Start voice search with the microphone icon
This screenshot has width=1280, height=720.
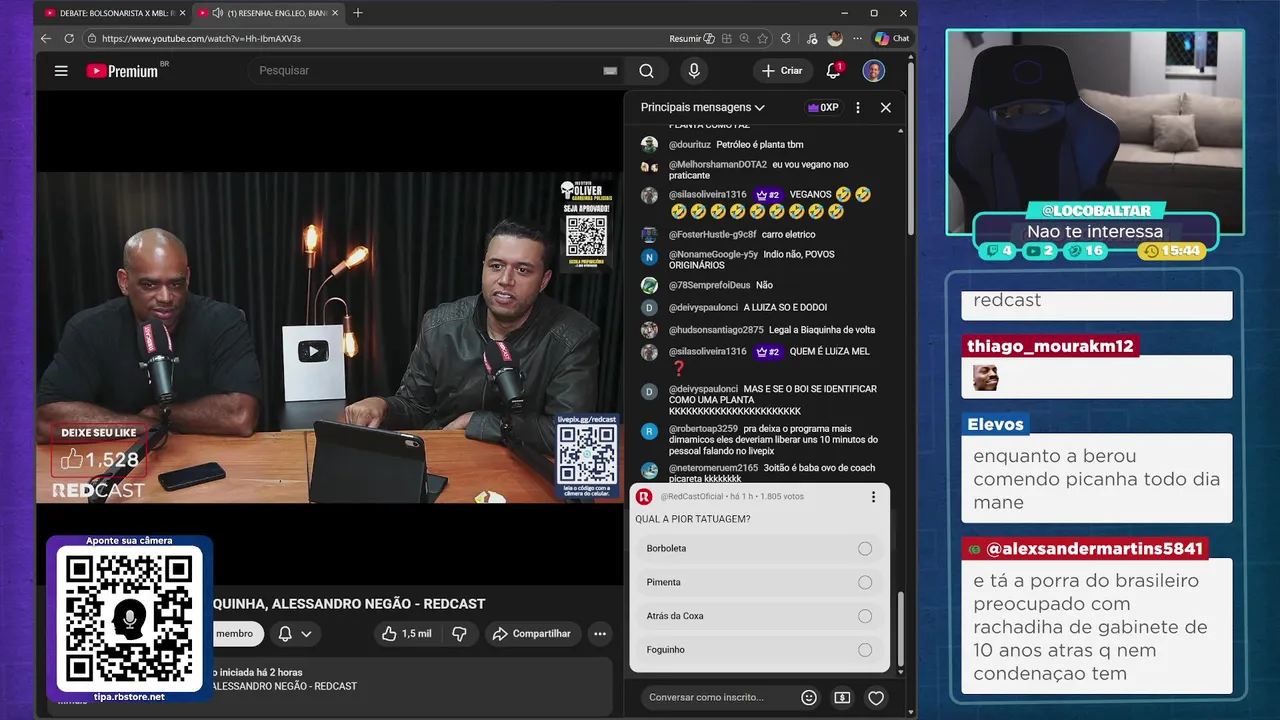(x=694, y=71)
